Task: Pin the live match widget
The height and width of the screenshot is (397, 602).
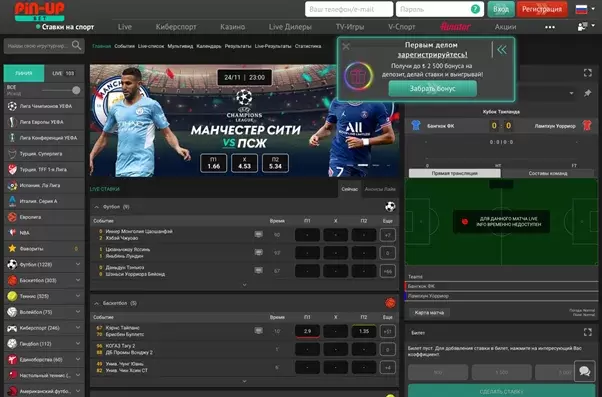Action: pos(587,93)
